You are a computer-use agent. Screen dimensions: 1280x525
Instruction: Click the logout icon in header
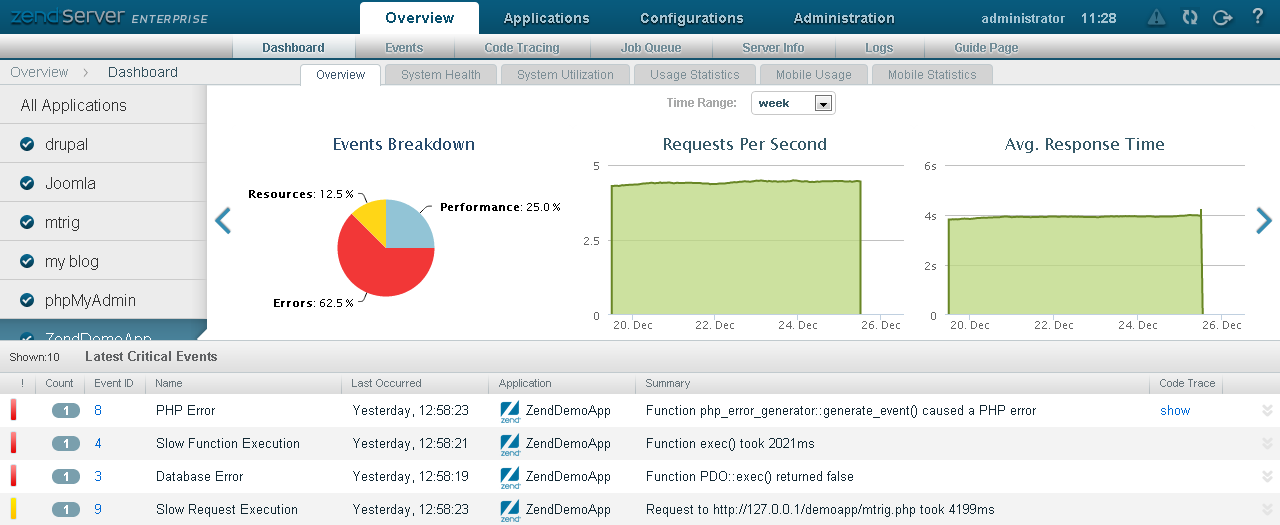pos(1222,17)
